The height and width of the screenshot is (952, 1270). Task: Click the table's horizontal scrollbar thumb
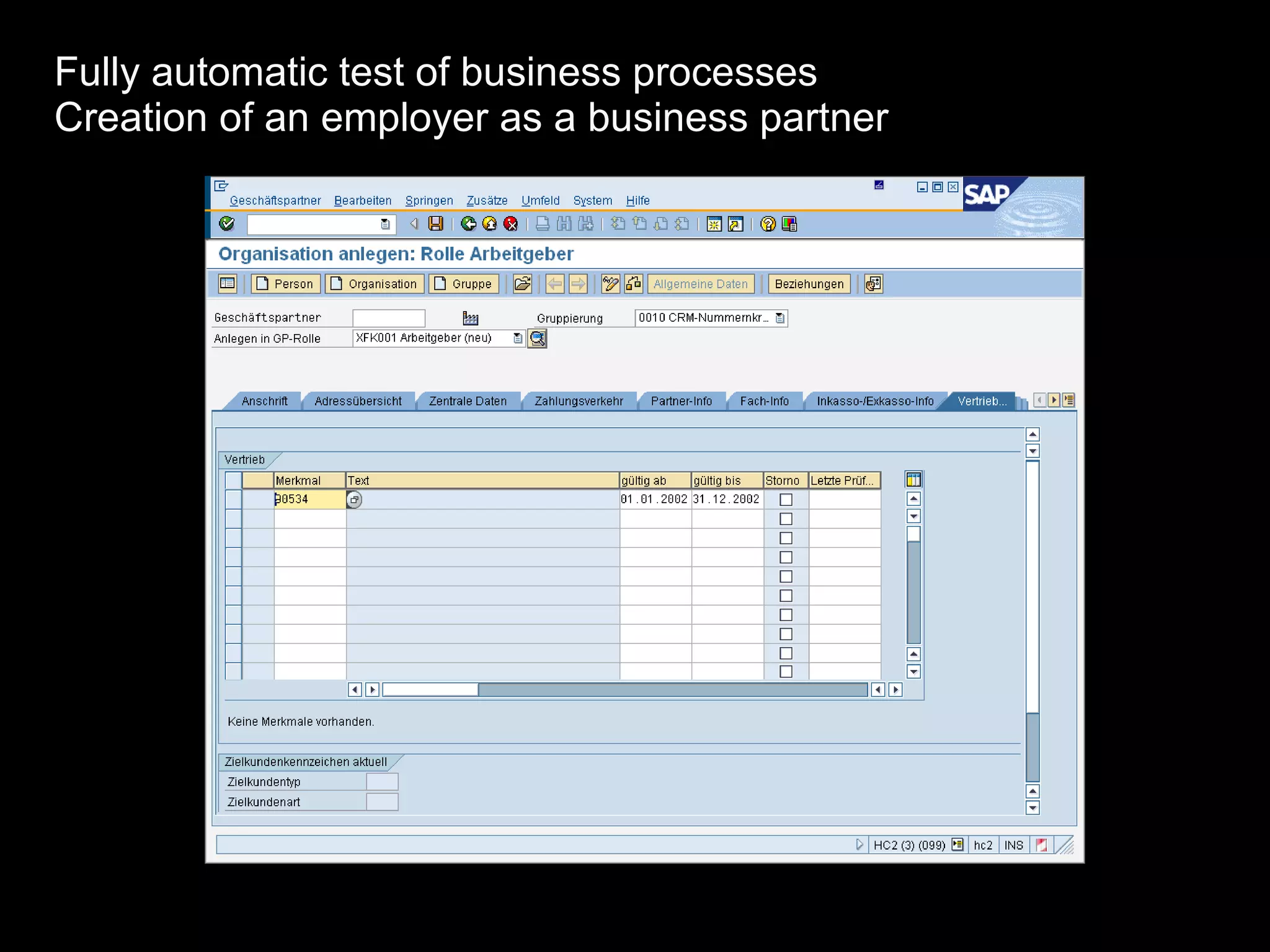coord(430,689)
